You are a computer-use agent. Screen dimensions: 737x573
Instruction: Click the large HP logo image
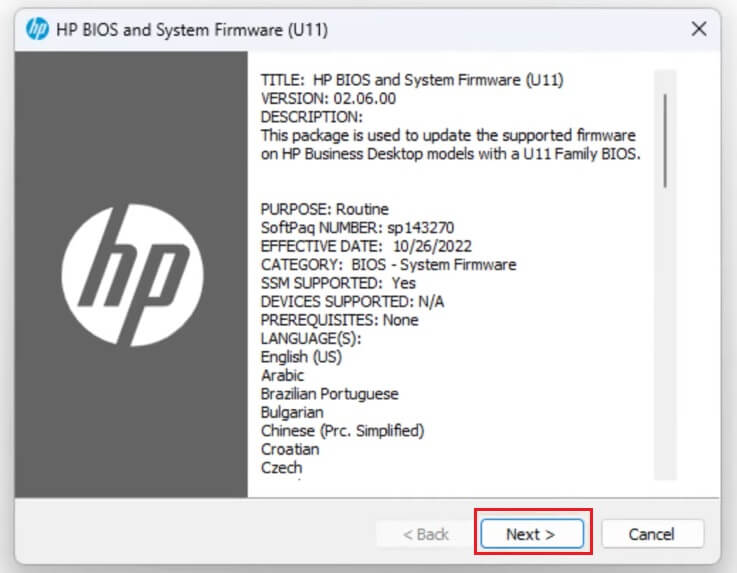pos(133,275)
